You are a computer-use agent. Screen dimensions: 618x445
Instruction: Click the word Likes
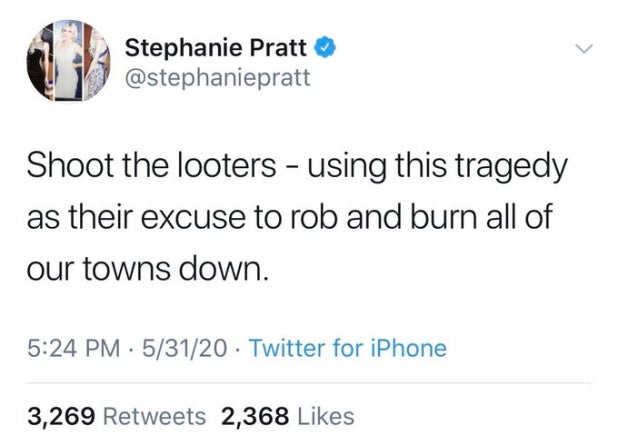325,415
